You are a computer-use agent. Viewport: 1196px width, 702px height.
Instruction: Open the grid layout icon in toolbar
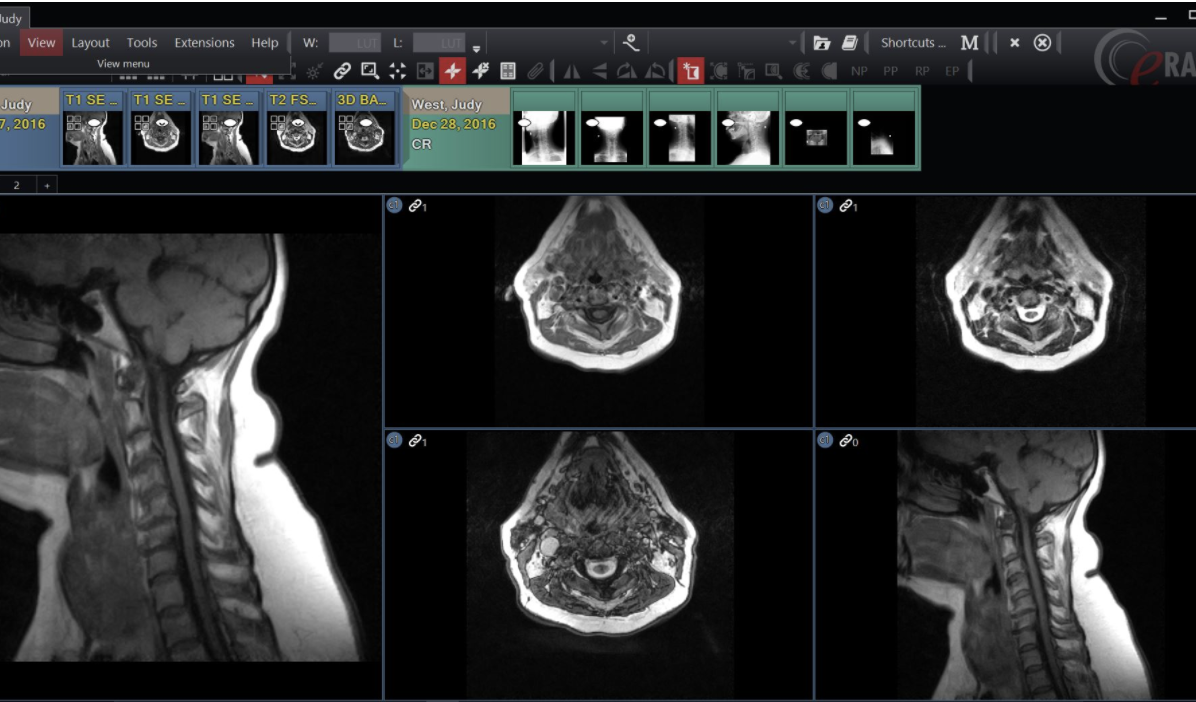(x=509, y=72)
